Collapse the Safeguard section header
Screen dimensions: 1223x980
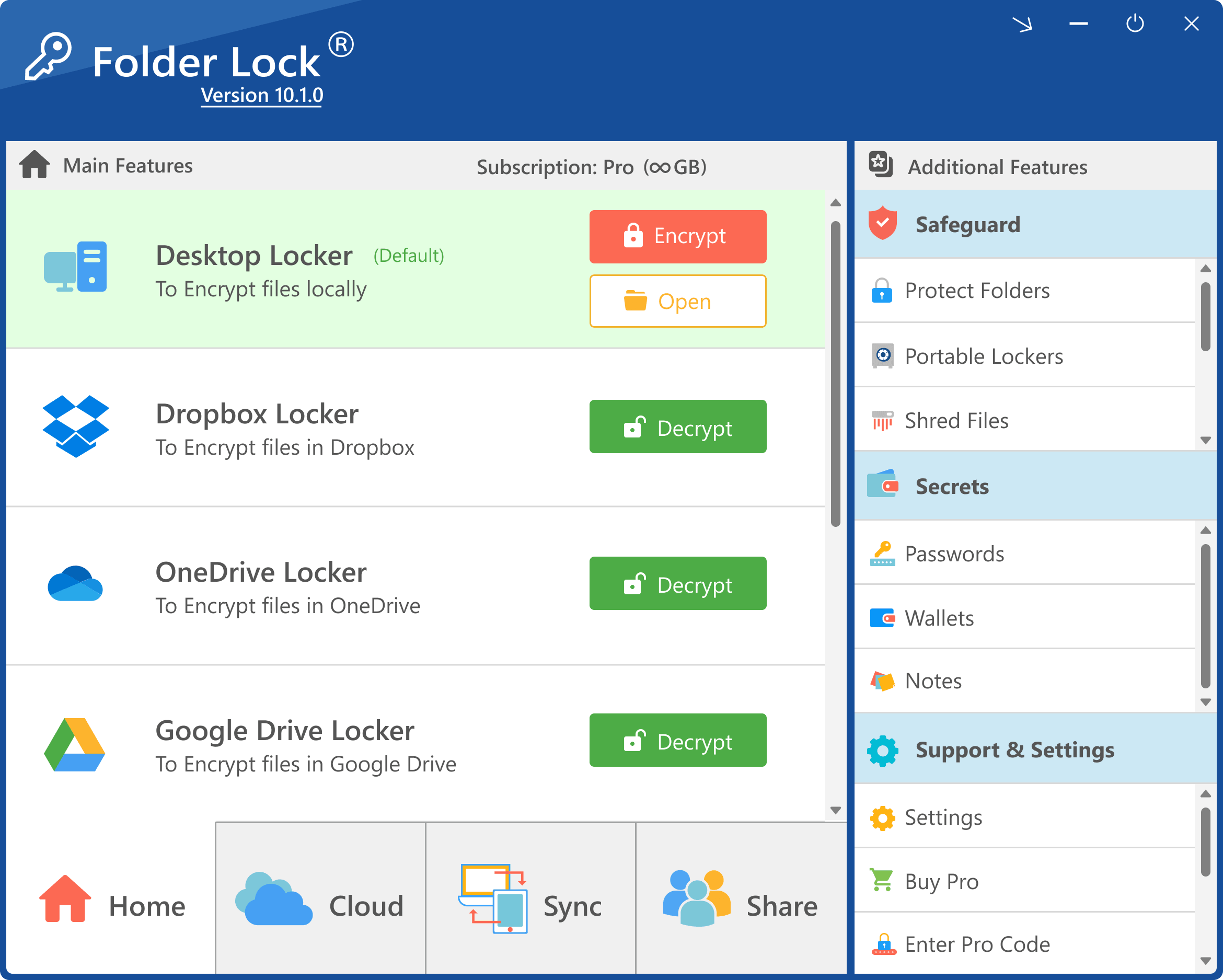pos(1035,224)
